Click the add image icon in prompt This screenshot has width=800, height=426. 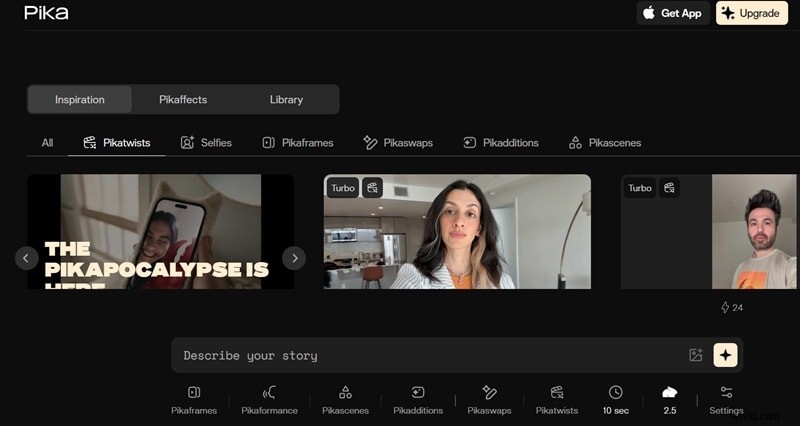pyautogui.click(x=696, y=355)
